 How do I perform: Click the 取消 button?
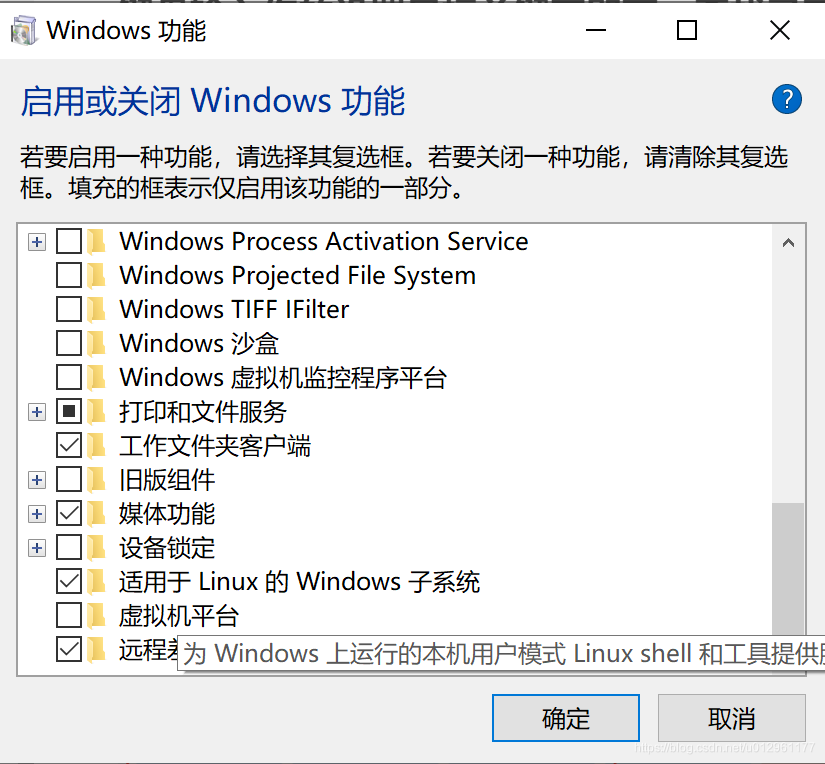731,718
